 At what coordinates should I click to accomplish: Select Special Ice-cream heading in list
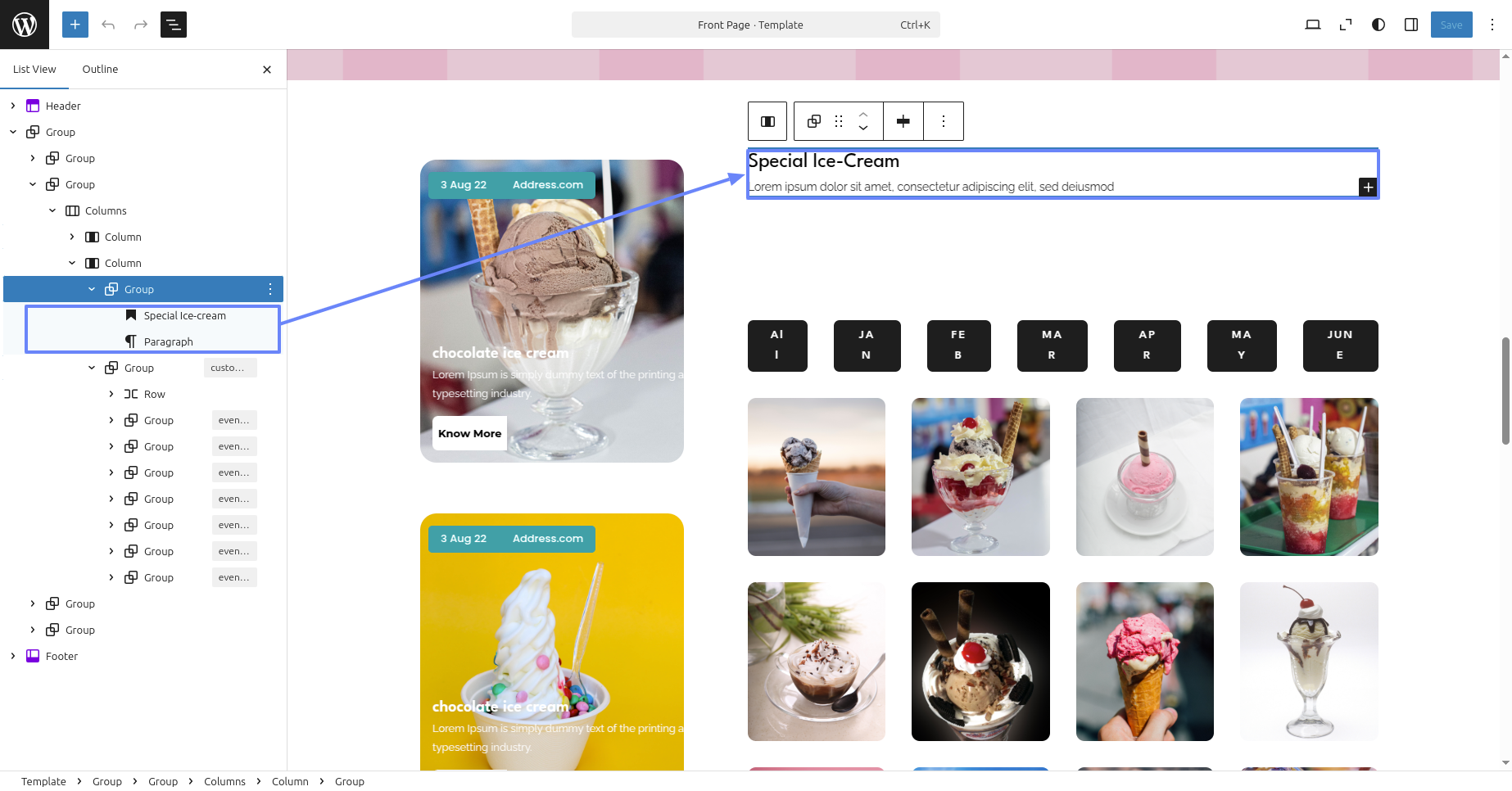pos(184,315)
